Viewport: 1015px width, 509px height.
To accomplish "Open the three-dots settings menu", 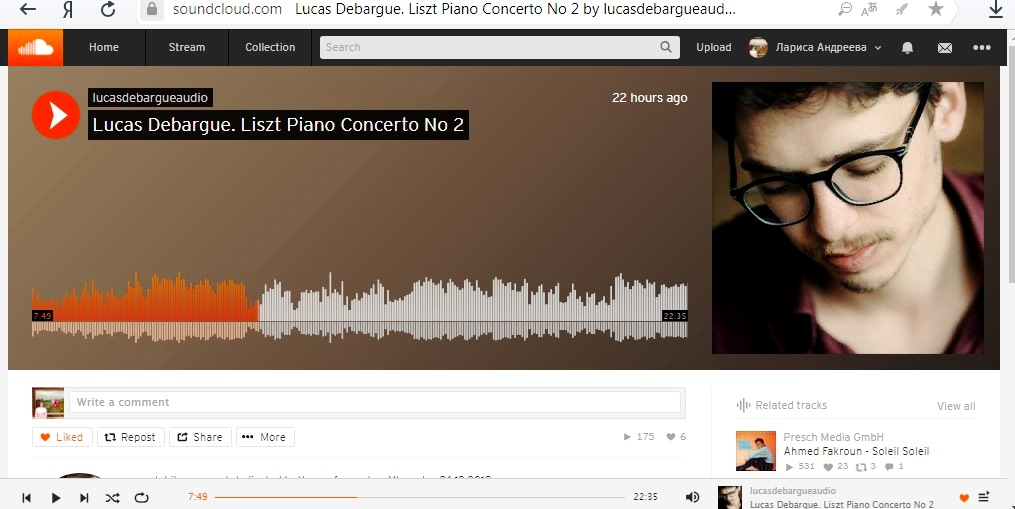I will click(982, 47).
